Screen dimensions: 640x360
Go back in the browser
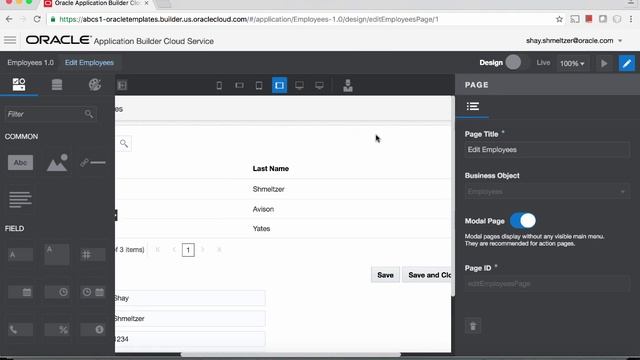(9, 19)
